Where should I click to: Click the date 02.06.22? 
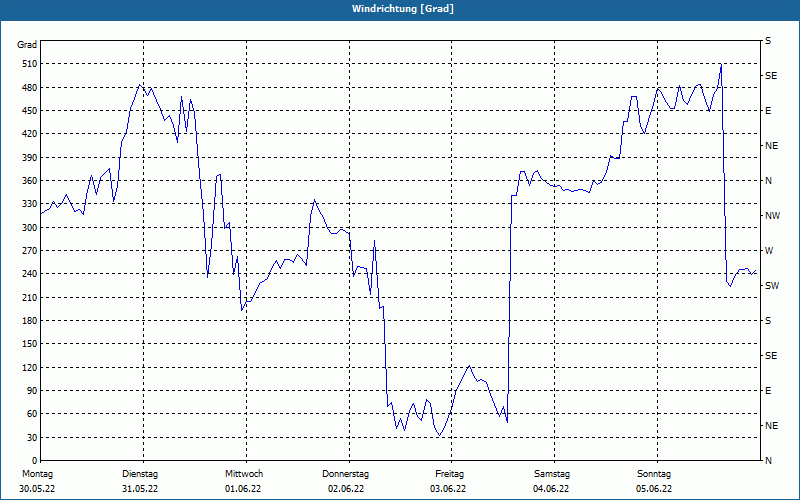click(x=346, y=489)
